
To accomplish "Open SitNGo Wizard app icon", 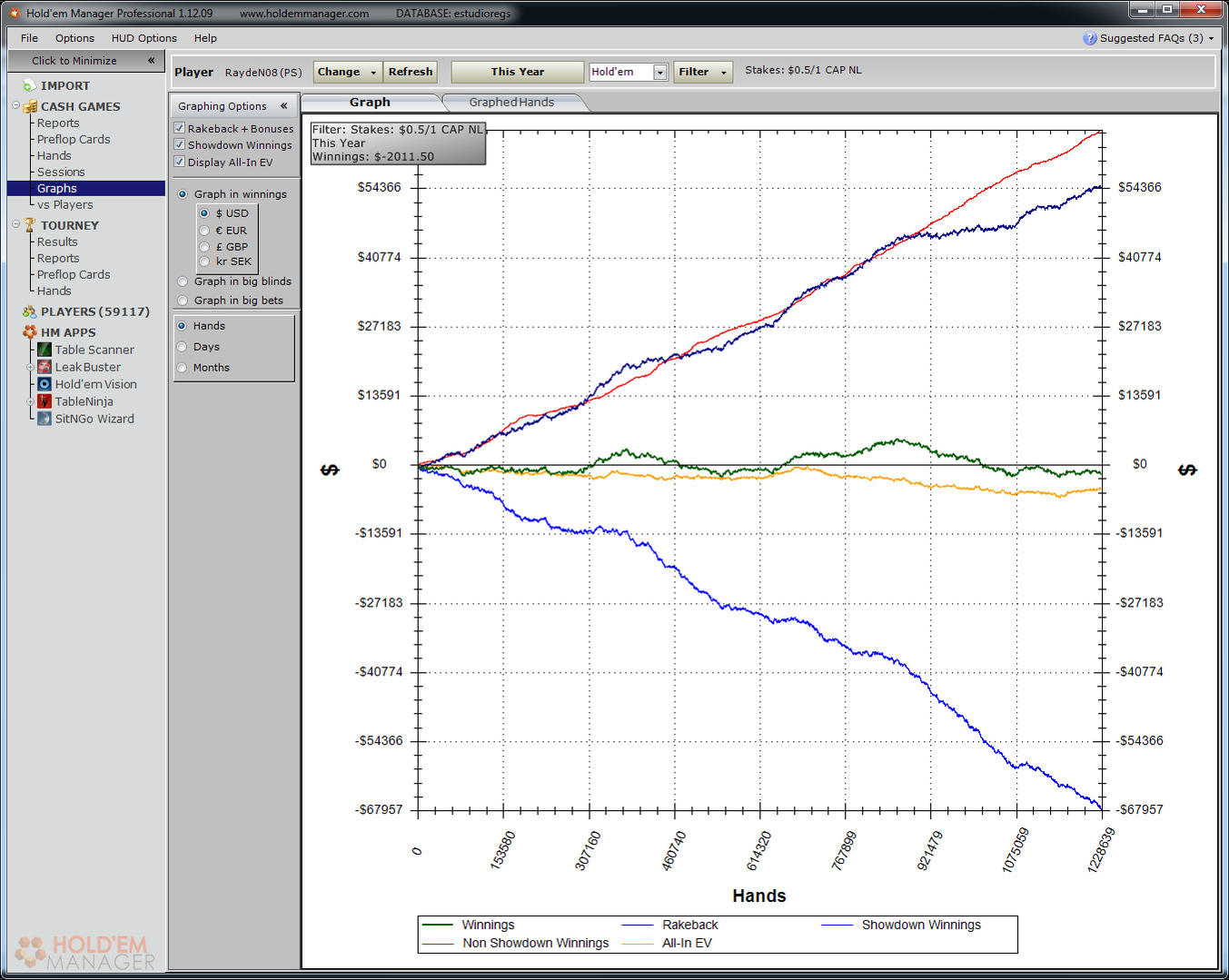I will click(x=44, y=419).
